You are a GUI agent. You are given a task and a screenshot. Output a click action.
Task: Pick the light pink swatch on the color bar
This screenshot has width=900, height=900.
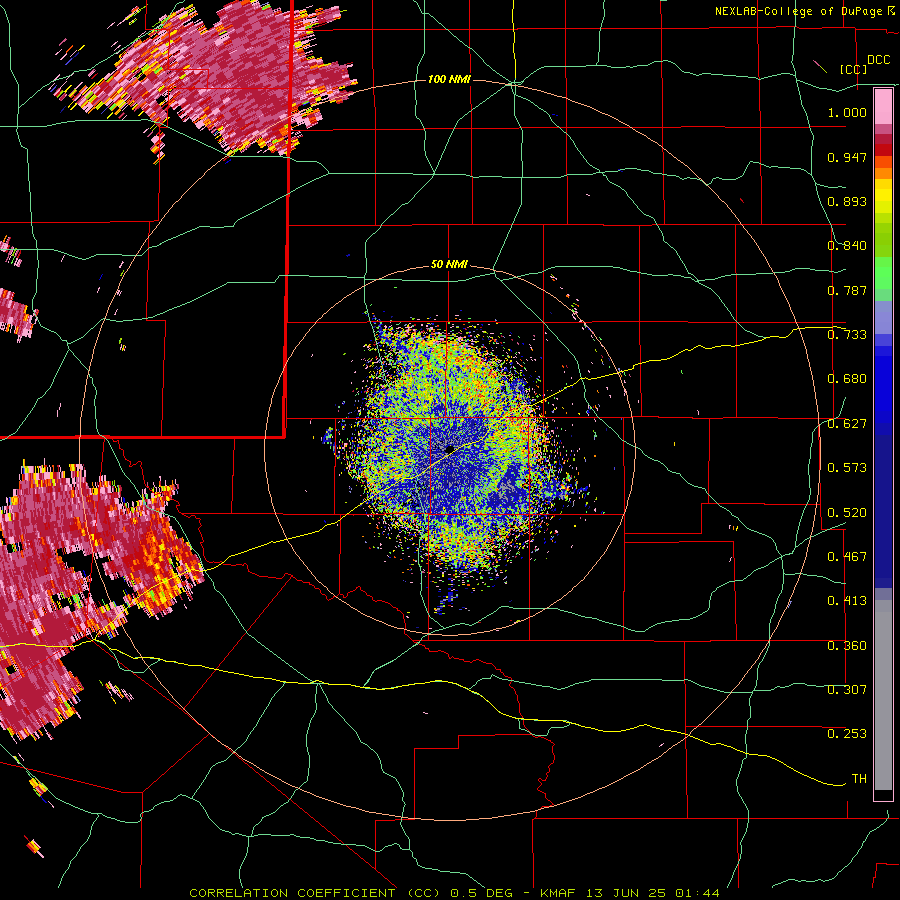pos(883,107)
